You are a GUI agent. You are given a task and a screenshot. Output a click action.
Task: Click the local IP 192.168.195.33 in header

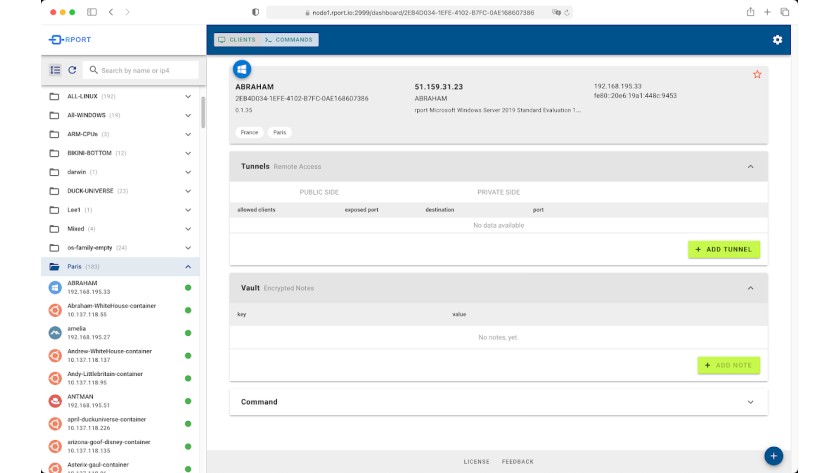618,86
